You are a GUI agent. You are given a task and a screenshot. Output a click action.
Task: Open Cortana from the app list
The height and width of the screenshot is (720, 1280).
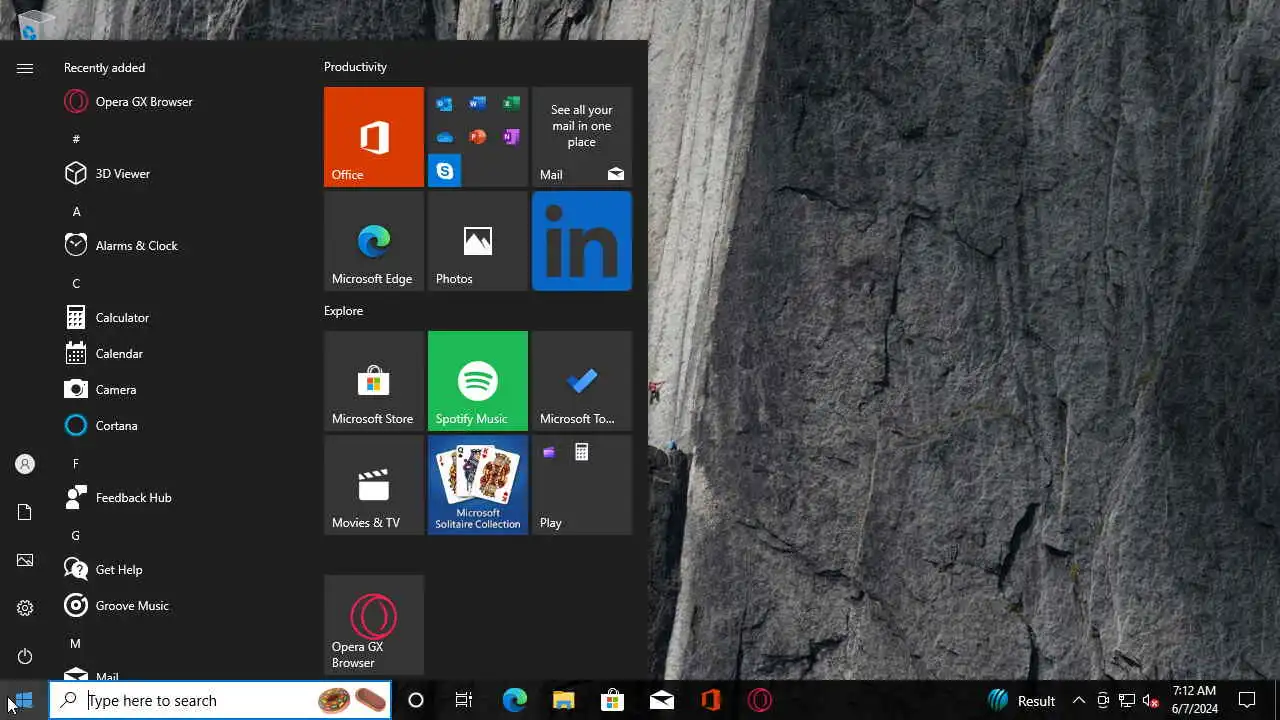[180, 426]
